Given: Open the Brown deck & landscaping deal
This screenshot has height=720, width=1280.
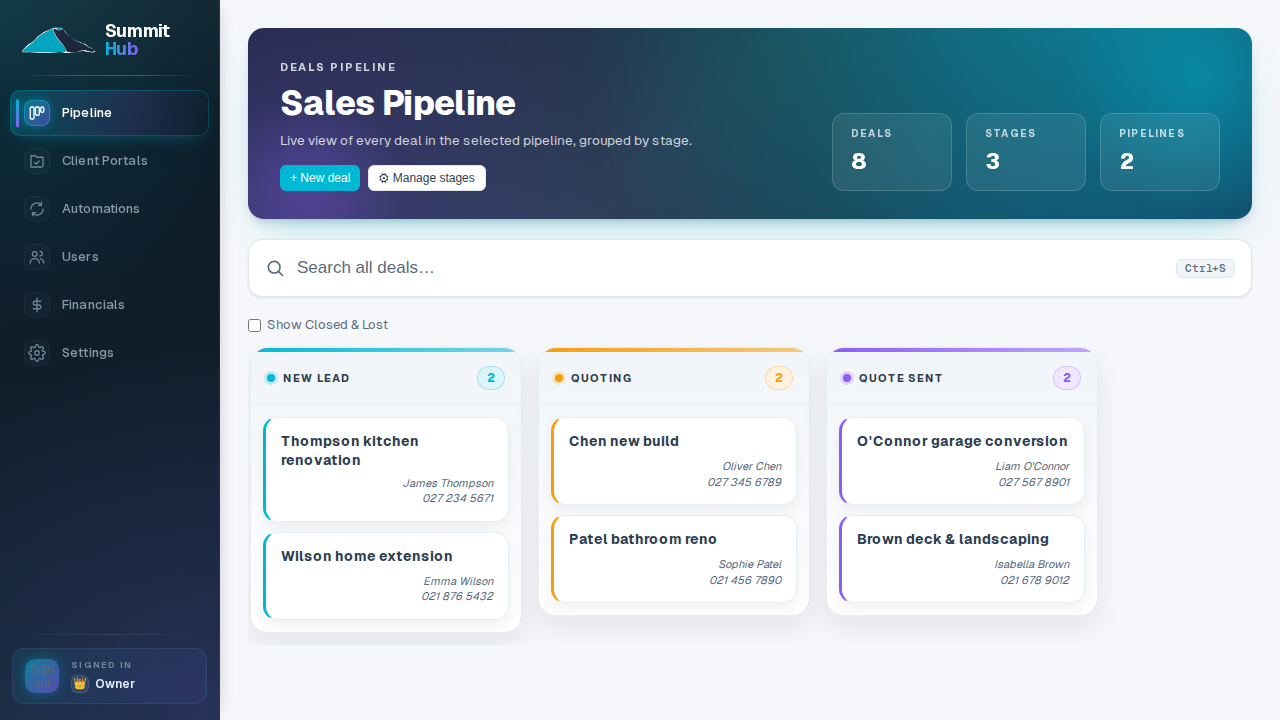Looking at the screenshot, I should [x=962, y=559].
